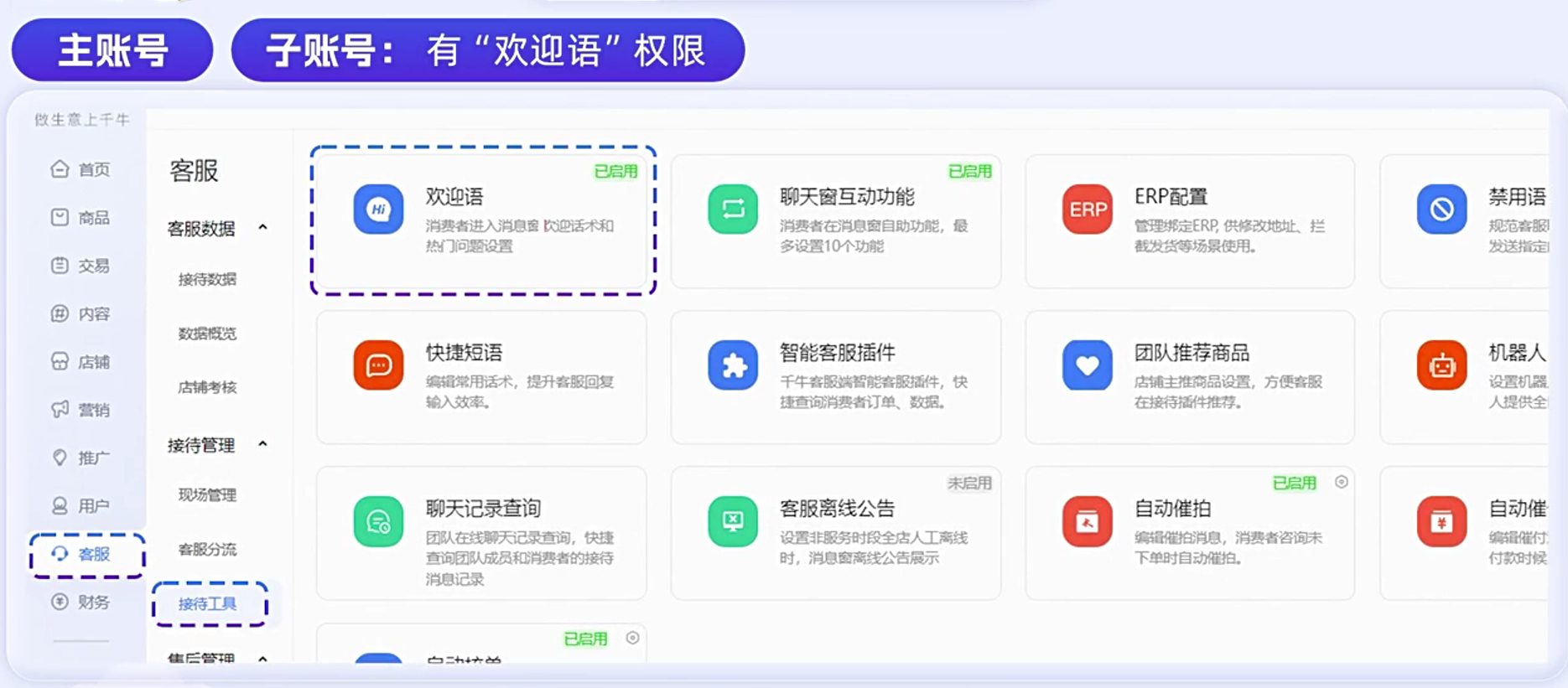Click the blue 禁用语 prohibition icon

[x=1442, y=209]
